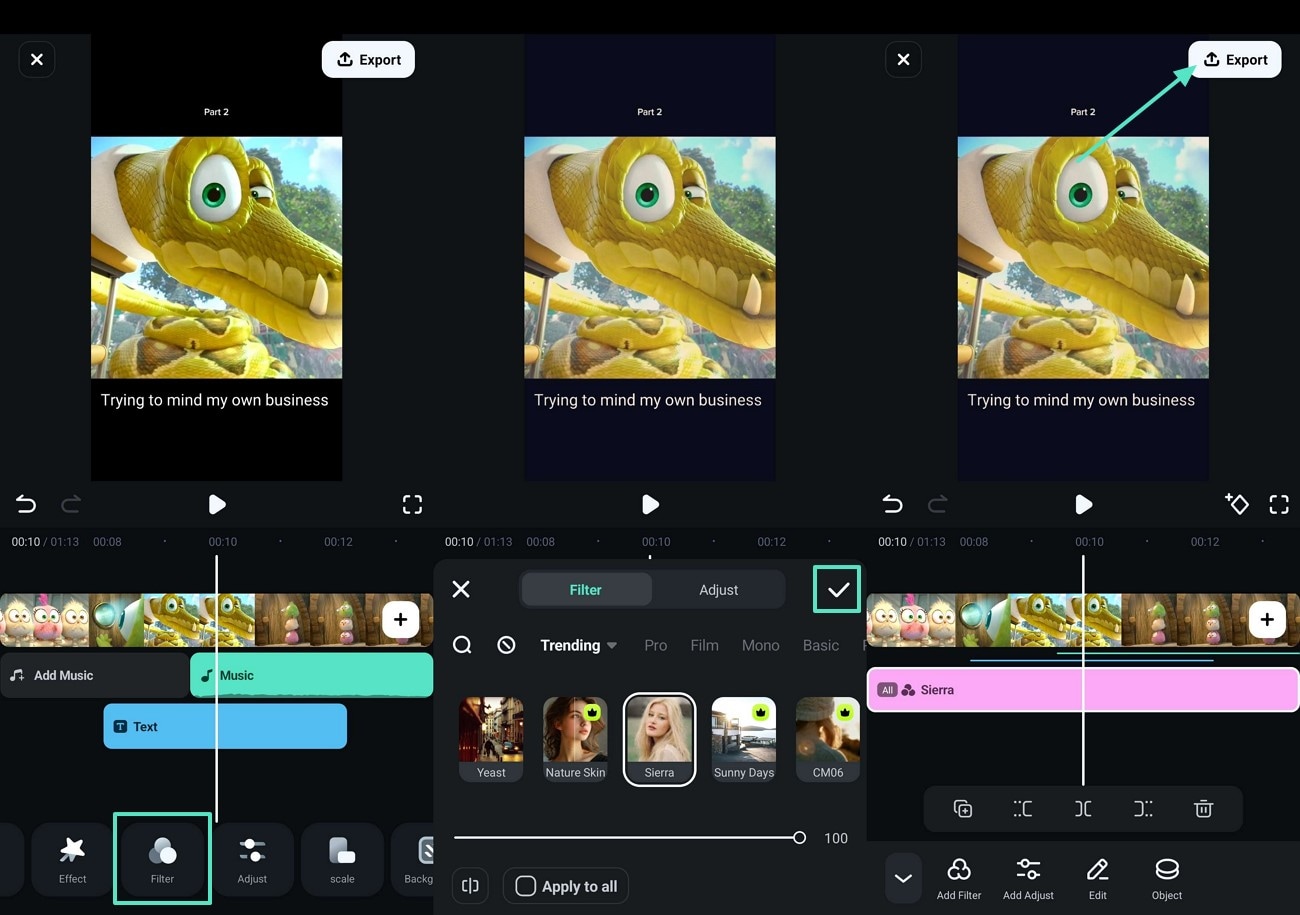Open the Pro filter category
This screenshot has width=1300, height=915.
[x=656, y=645]
